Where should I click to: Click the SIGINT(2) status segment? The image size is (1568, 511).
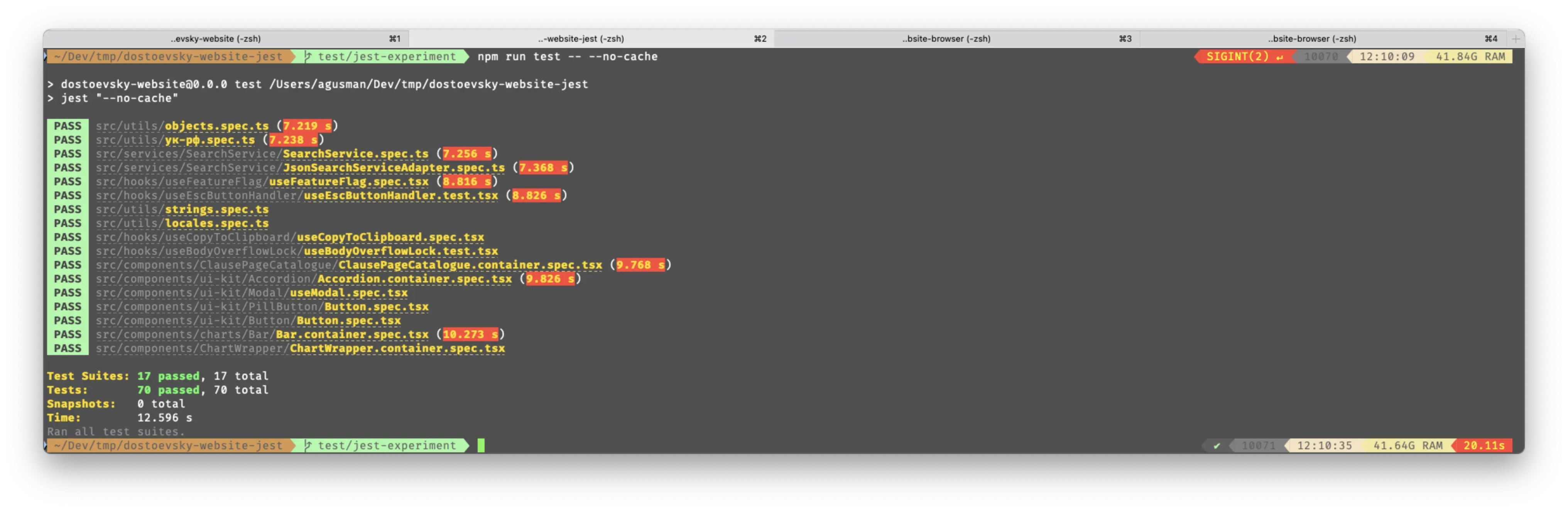click(x=1244, y=57)
